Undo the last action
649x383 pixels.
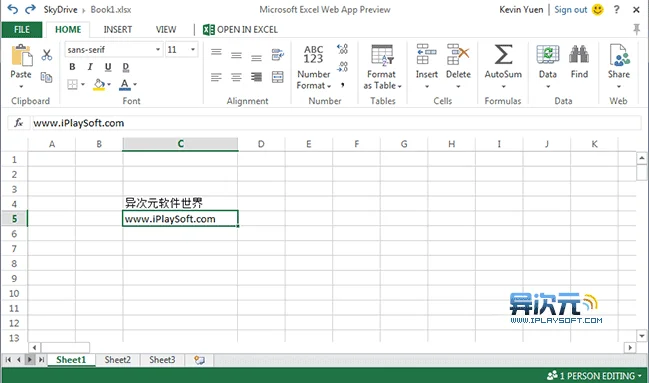pos(12,9)
